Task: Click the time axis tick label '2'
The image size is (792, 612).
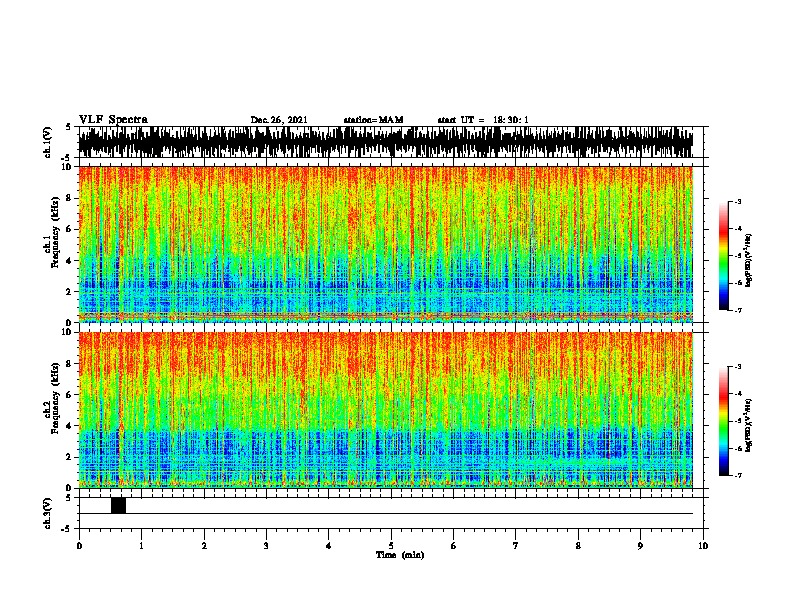Action: point(204,546)
